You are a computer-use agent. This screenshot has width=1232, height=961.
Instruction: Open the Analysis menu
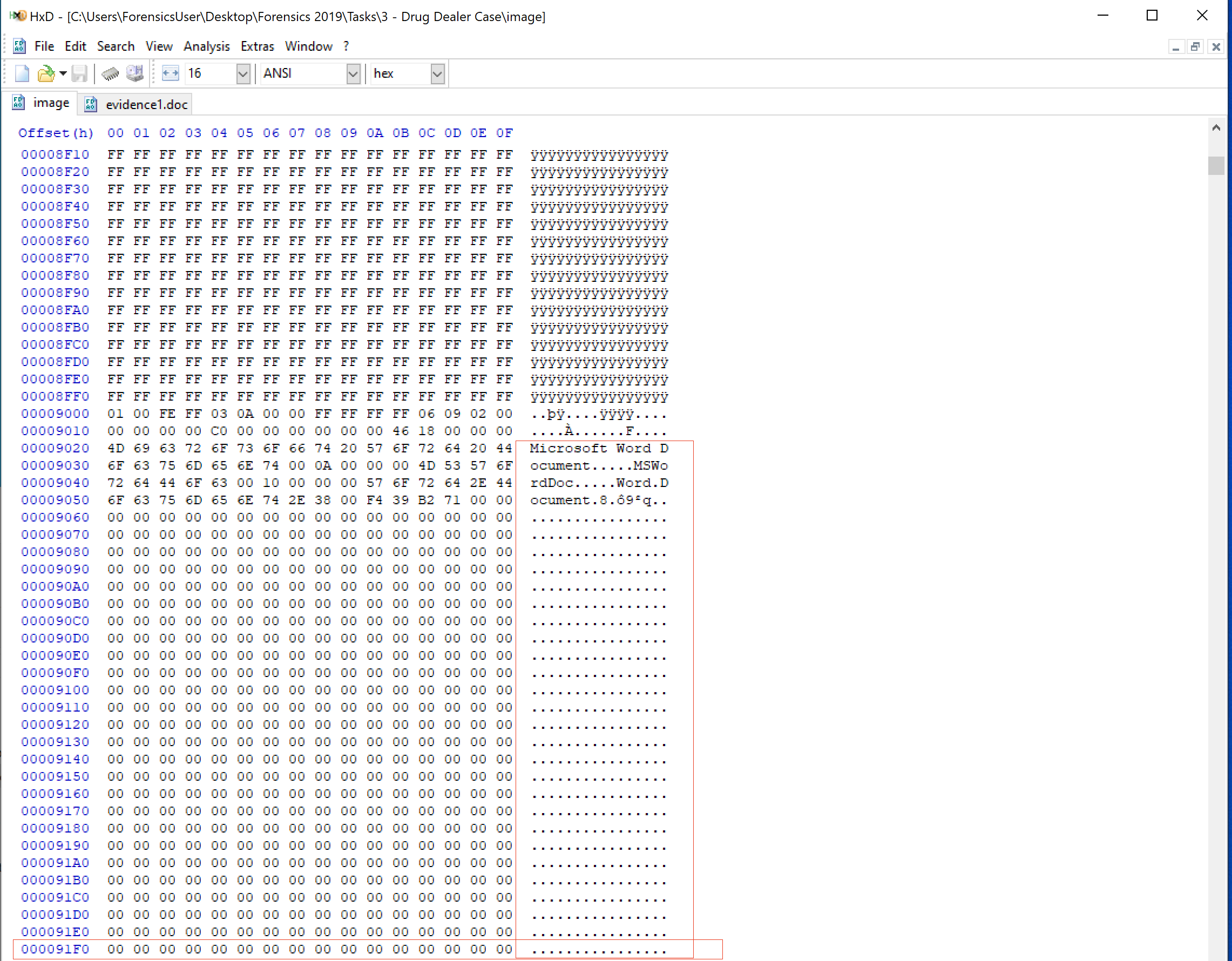(206, 46)
